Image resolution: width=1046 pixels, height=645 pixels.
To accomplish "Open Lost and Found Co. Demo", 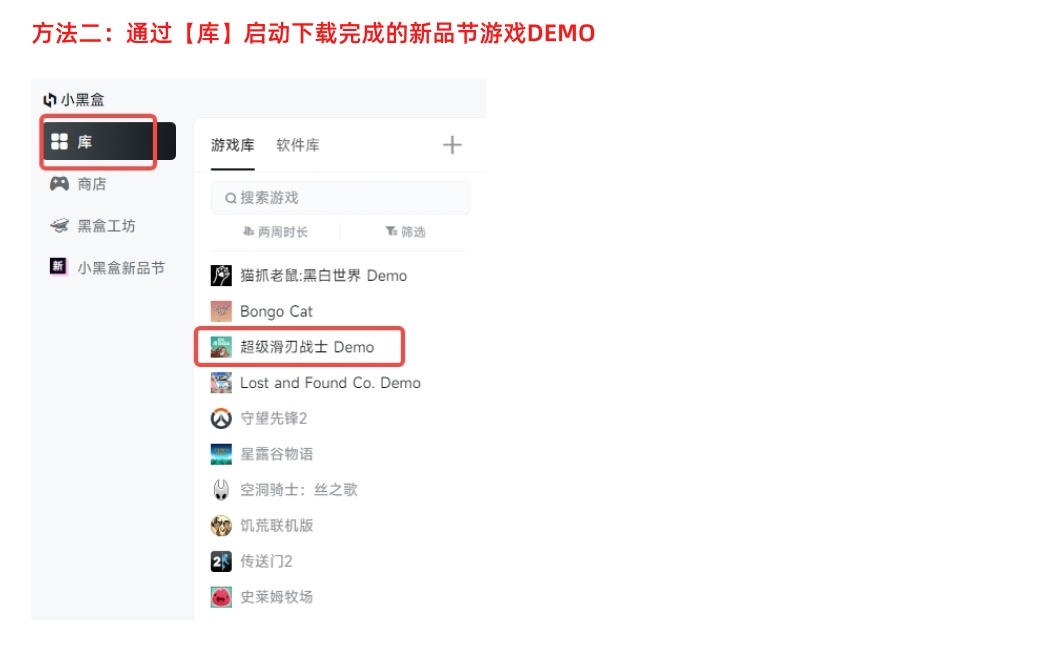I will pos(316,383).
